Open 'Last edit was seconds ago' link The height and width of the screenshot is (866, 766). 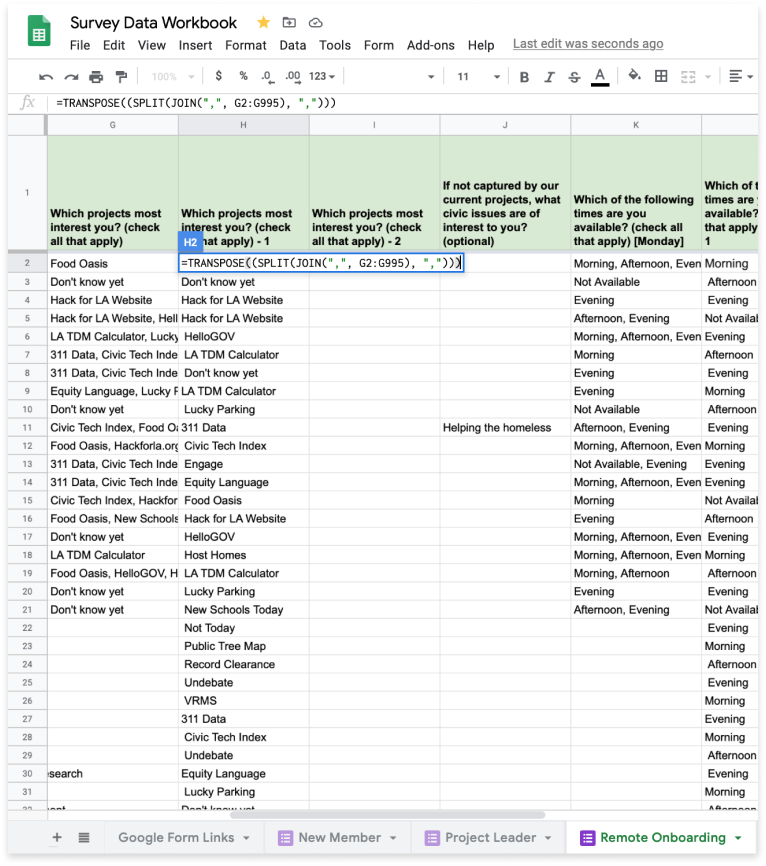tap(588, 44)
